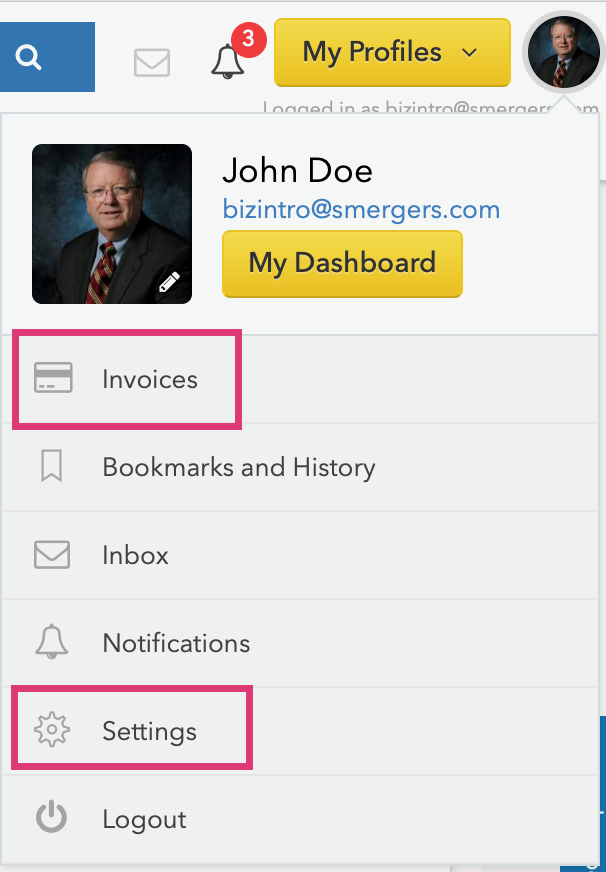This screenshot has width=606, height=872.
Task: Click the Inbox envelope icon in menu
Action: (x=52, y=555)
